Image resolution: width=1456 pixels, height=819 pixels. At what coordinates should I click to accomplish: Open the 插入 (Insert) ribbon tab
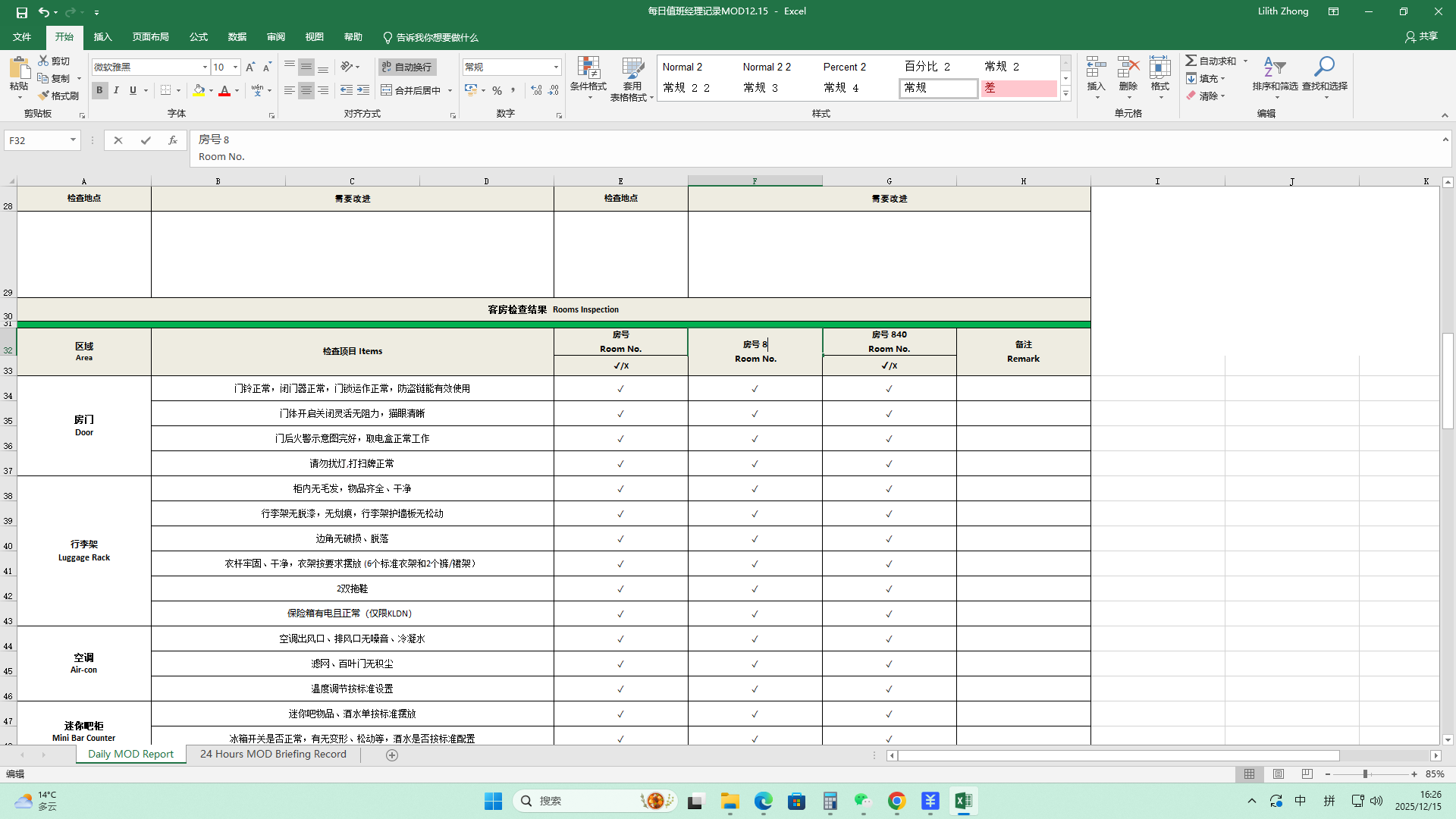point(102,37)
